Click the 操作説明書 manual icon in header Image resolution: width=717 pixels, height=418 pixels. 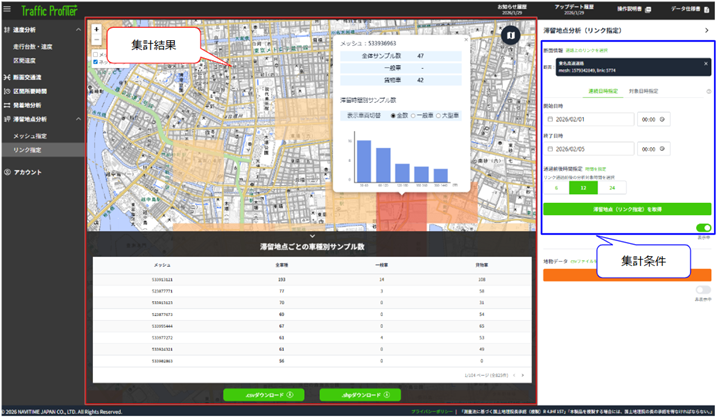(x=647, y=10)
